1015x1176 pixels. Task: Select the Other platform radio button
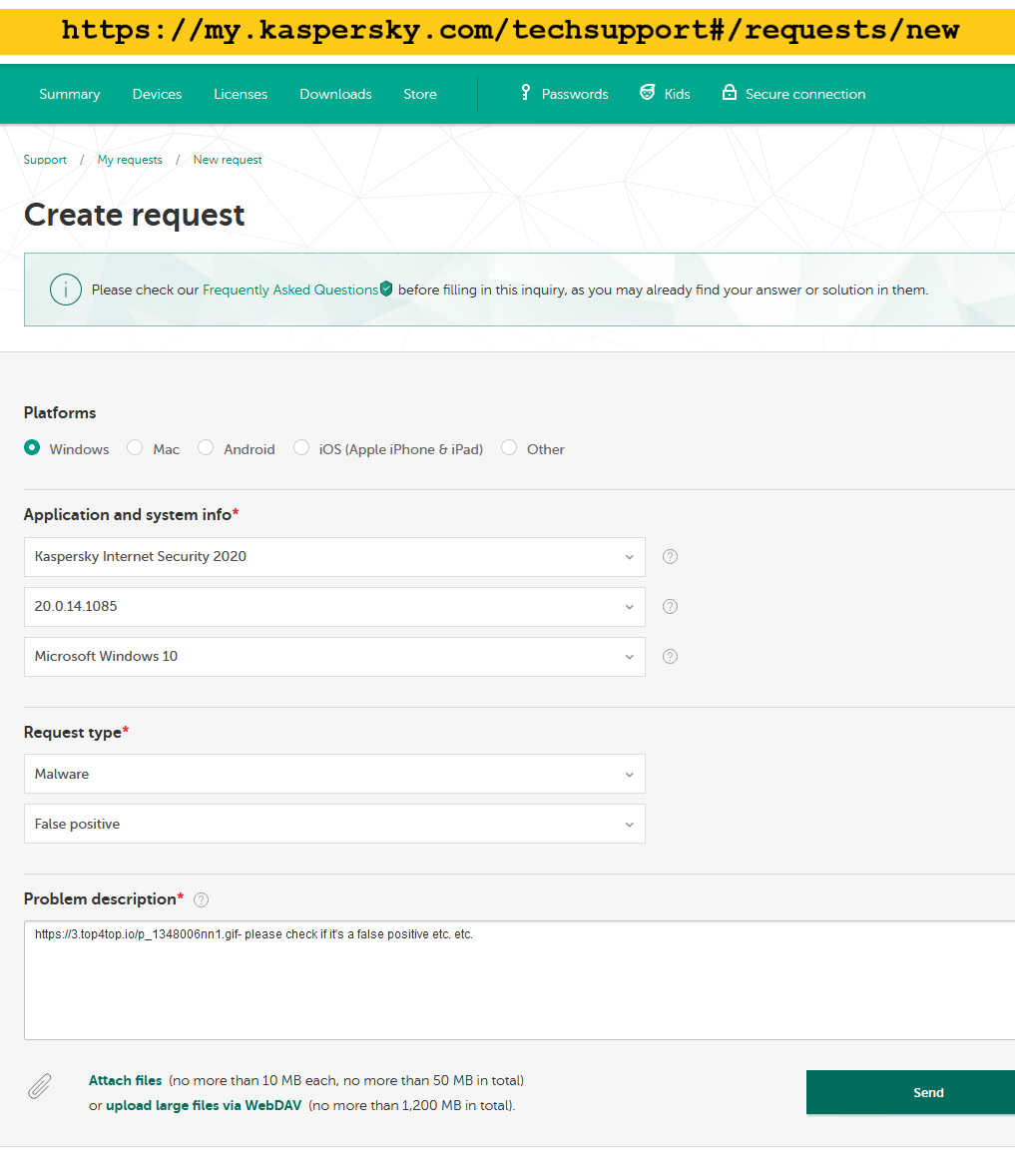[509, 448]
